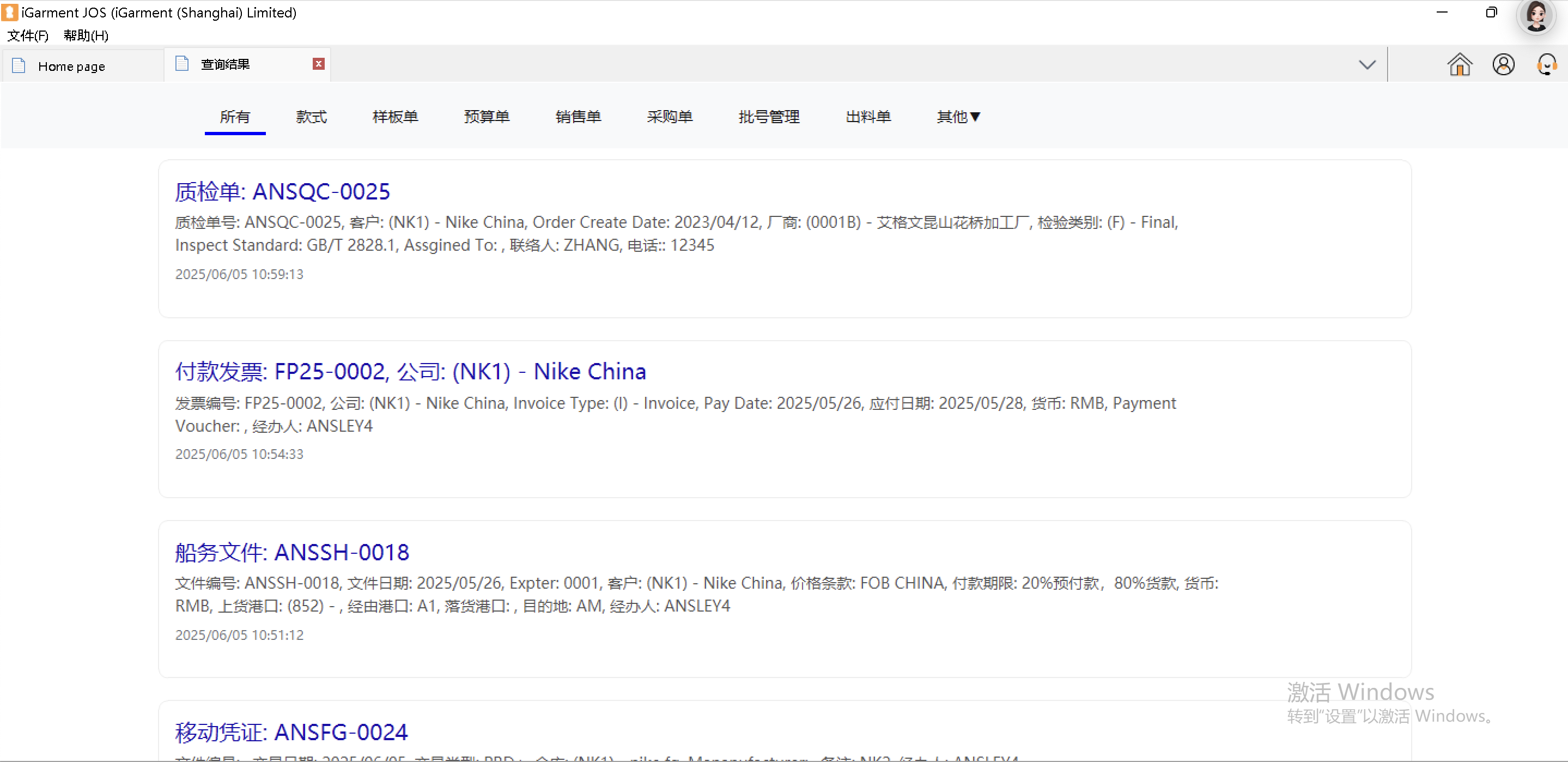Open the 移动凭证: ANSFG-0024 result link
Image resolution: width=1568 pixels, height=762 pixels.
291,731
